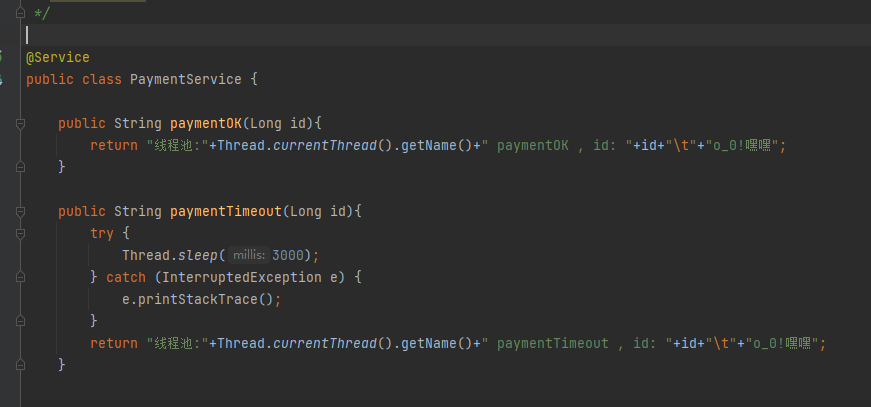The height and width of the screenshot is (407, 871).
Task: Click the sleep method call in the try block
Action: pos(198,255)
